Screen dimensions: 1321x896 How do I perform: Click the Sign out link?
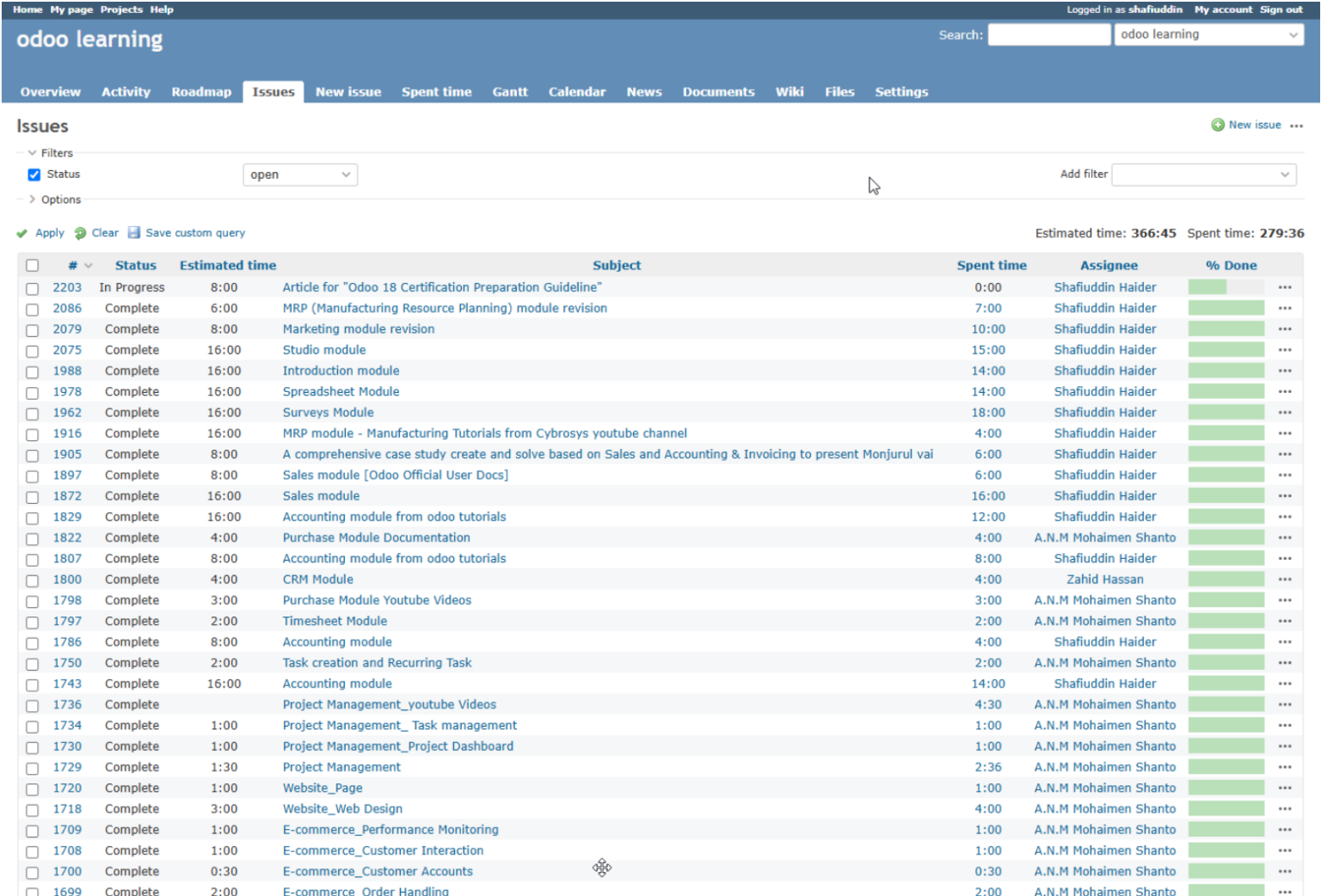(1281, 9)
